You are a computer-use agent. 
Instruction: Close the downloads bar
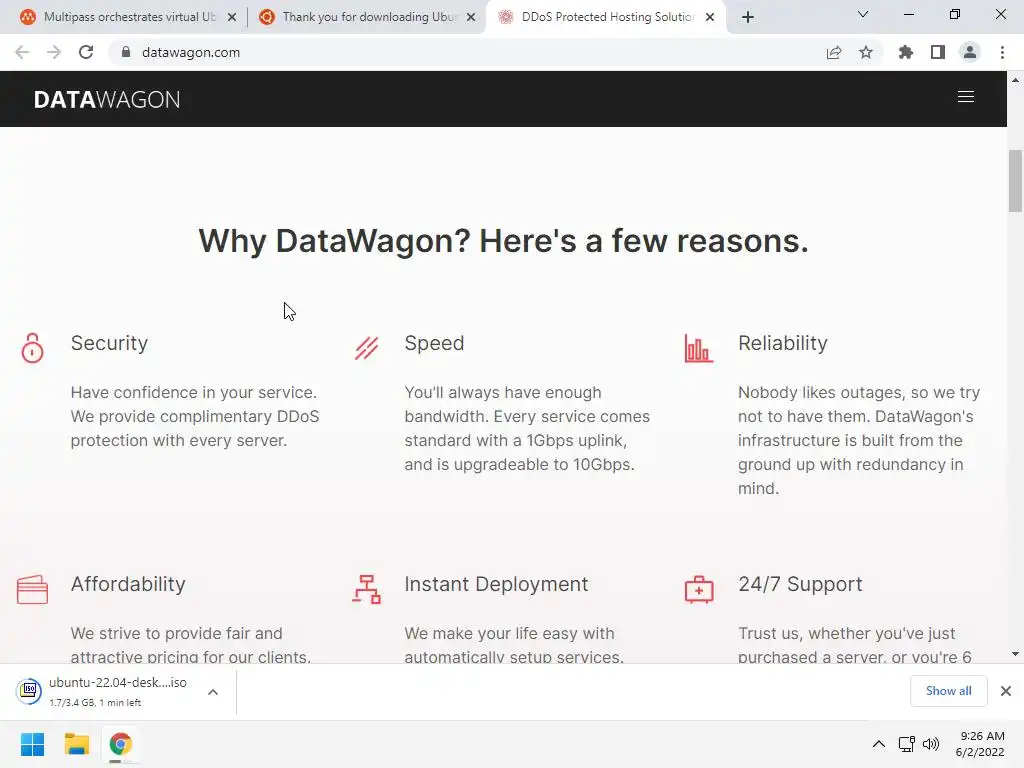[1006, 691]
